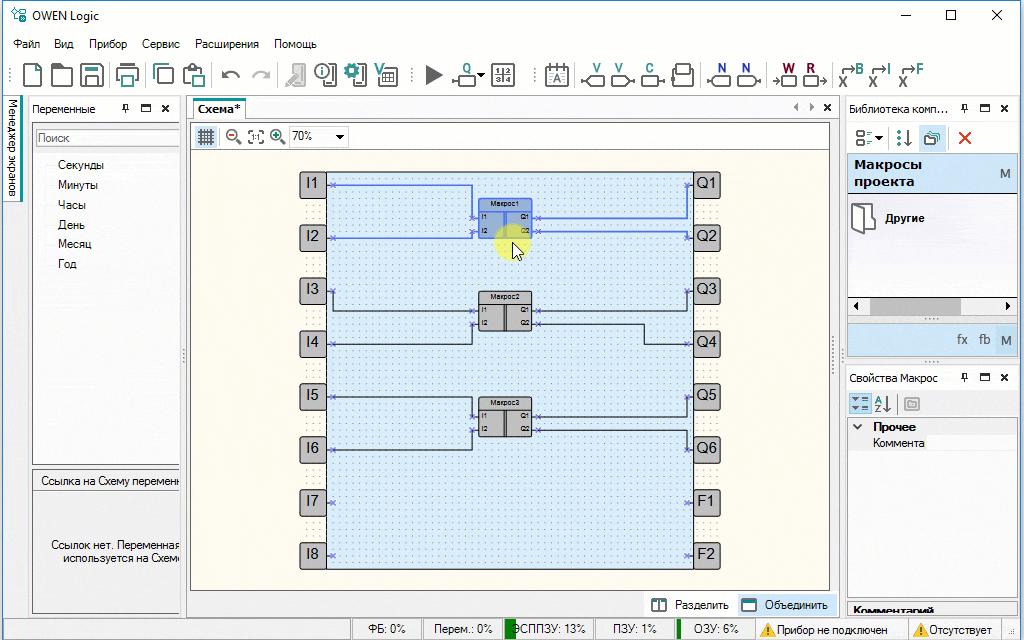
Task: Open the variables table icon
Action: 385,74
